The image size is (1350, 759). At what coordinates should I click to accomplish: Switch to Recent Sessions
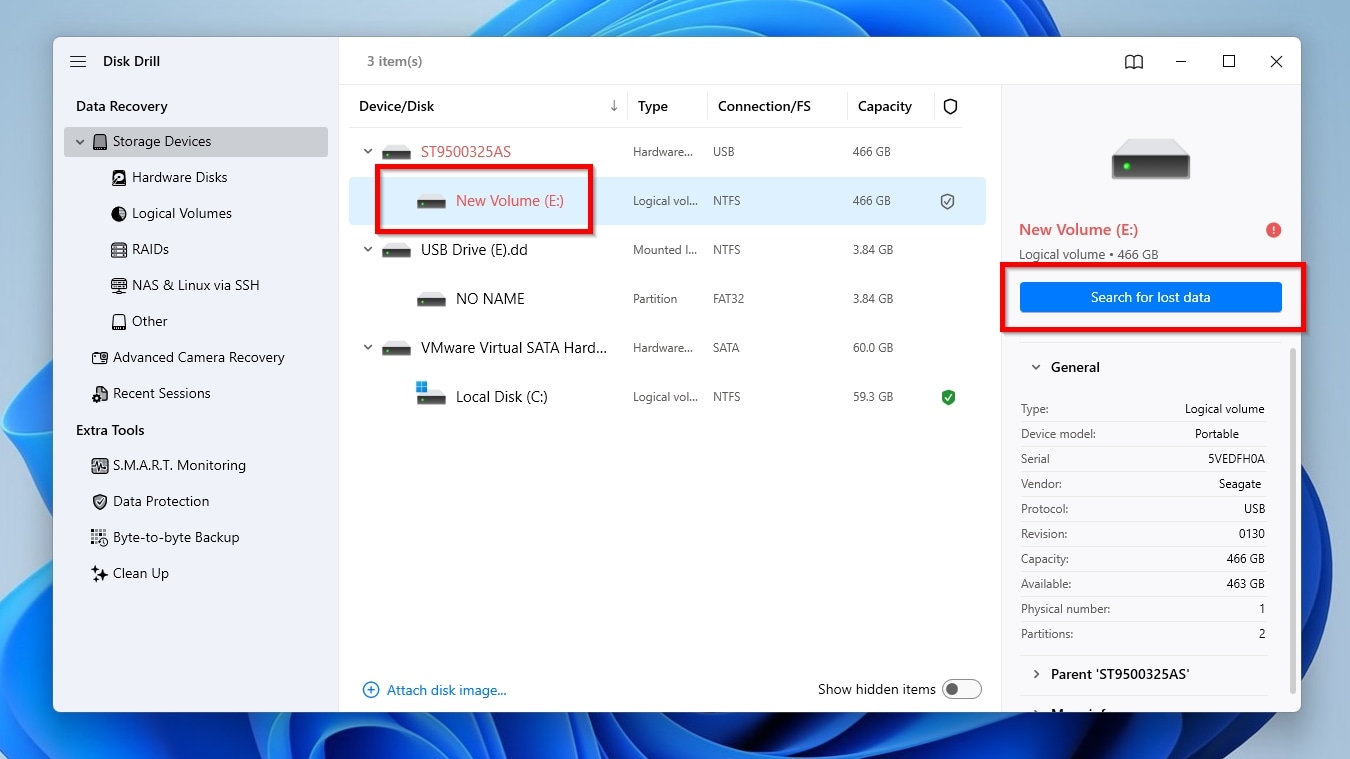[x=163, y=393]
